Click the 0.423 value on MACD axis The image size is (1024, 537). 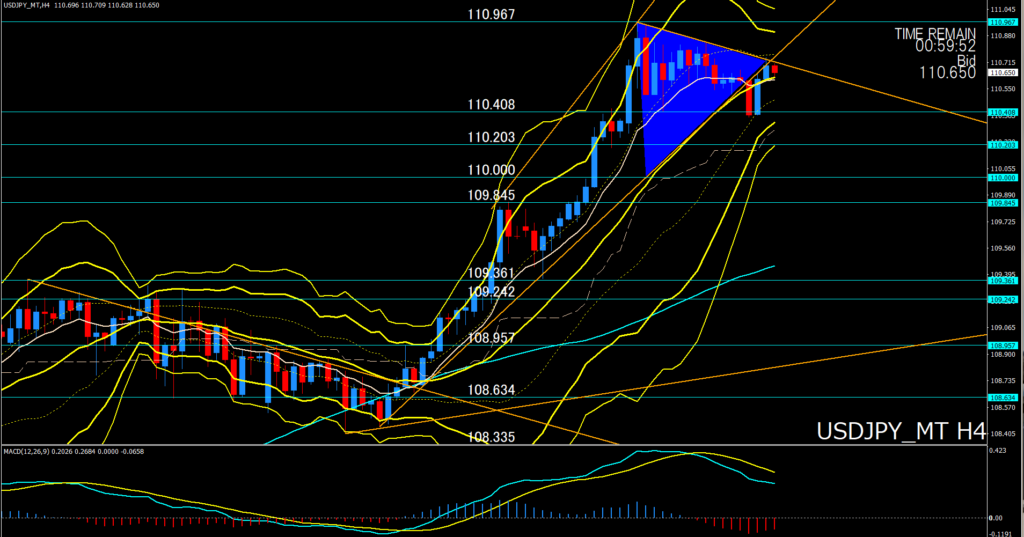click(997, 451)
